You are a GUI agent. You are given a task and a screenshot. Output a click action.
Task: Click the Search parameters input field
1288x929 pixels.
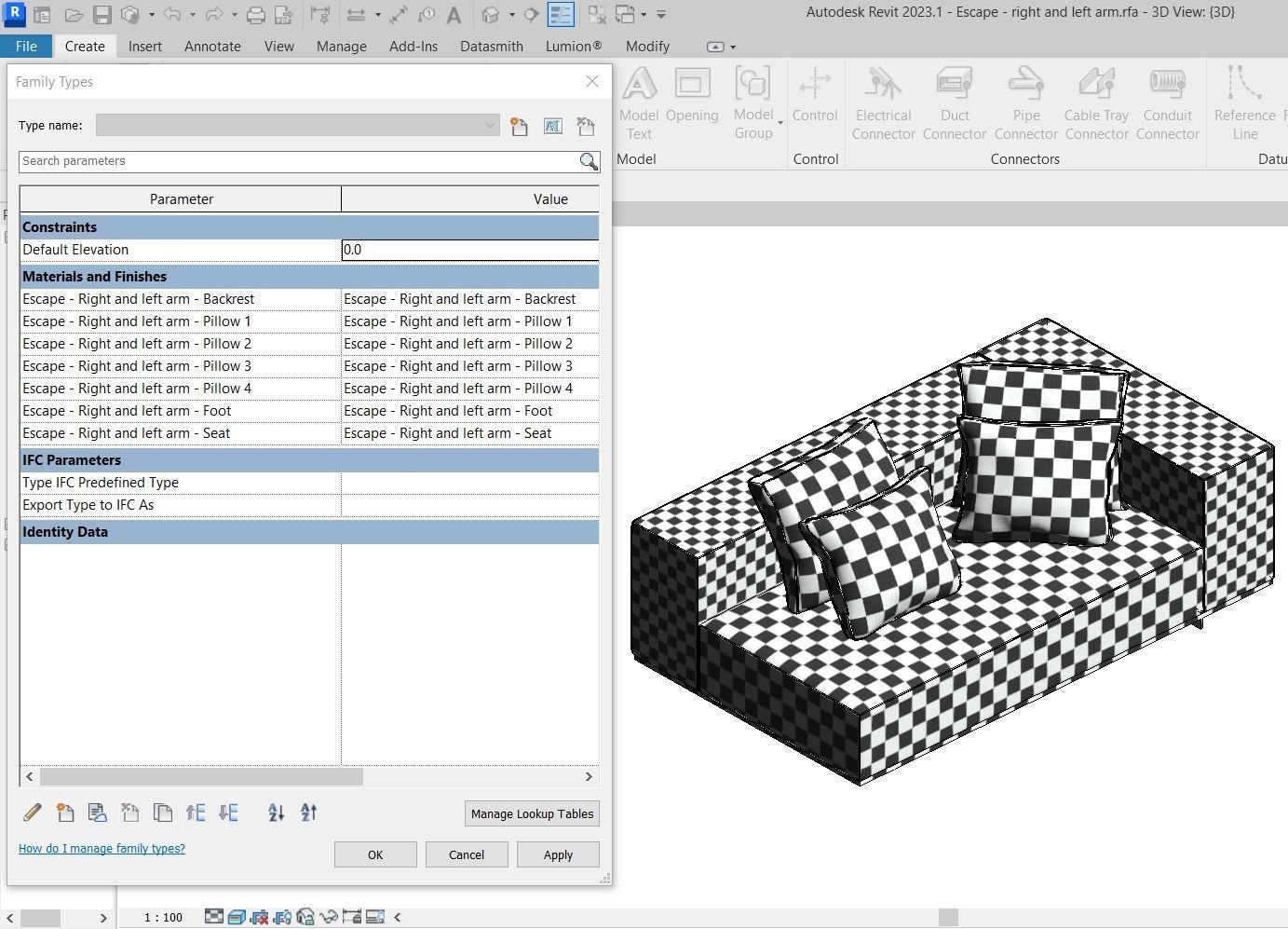tap(298, 161)
